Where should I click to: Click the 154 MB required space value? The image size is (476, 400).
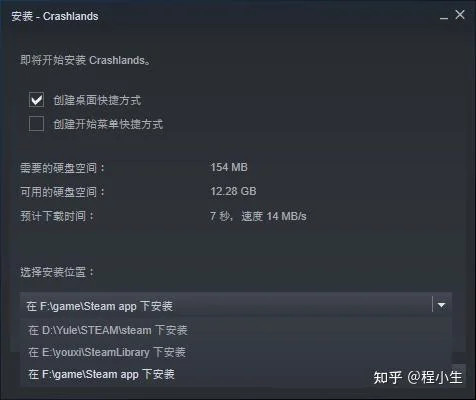(229, 167)
